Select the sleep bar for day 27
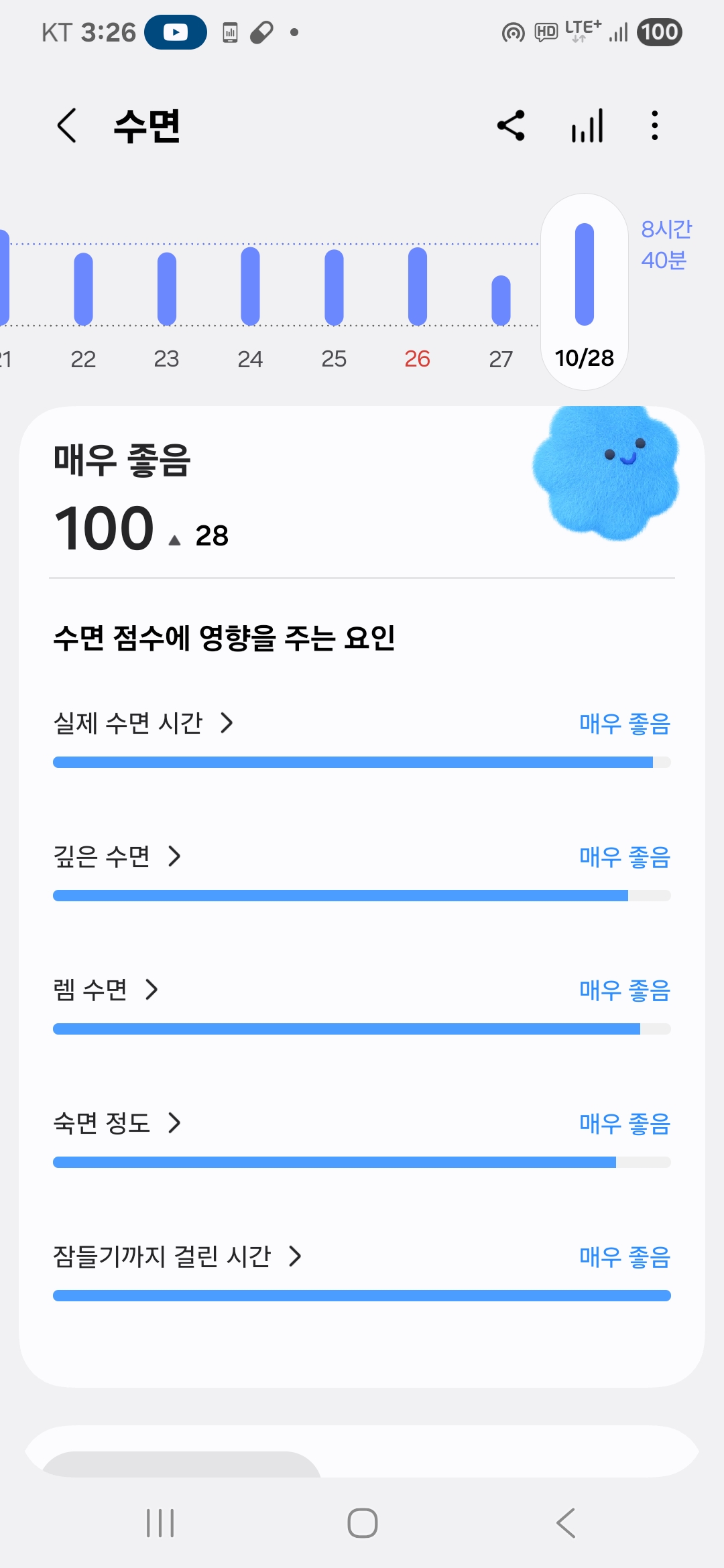The image size is (724, 1568). tap(501, 300)
